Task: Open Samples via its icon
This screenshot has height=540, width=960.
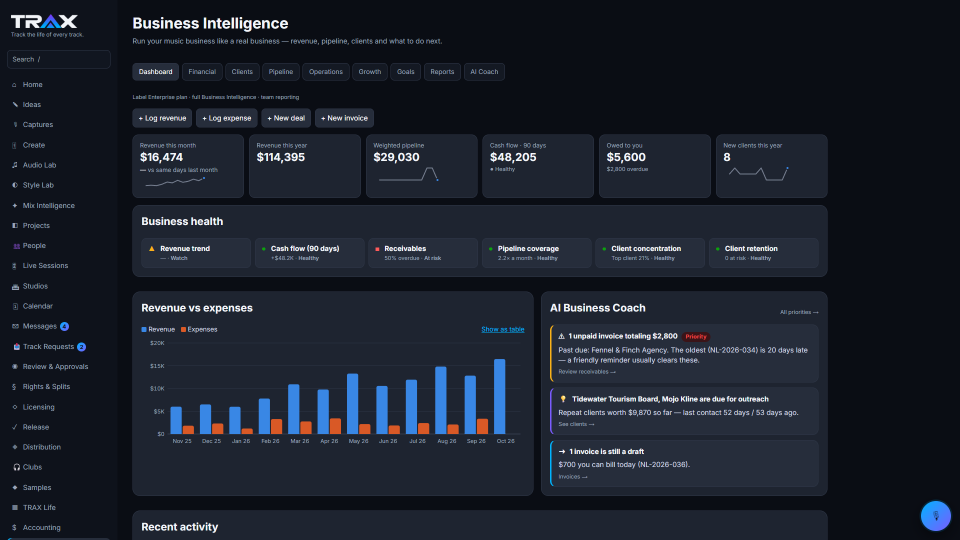Action: coord(15,487)
